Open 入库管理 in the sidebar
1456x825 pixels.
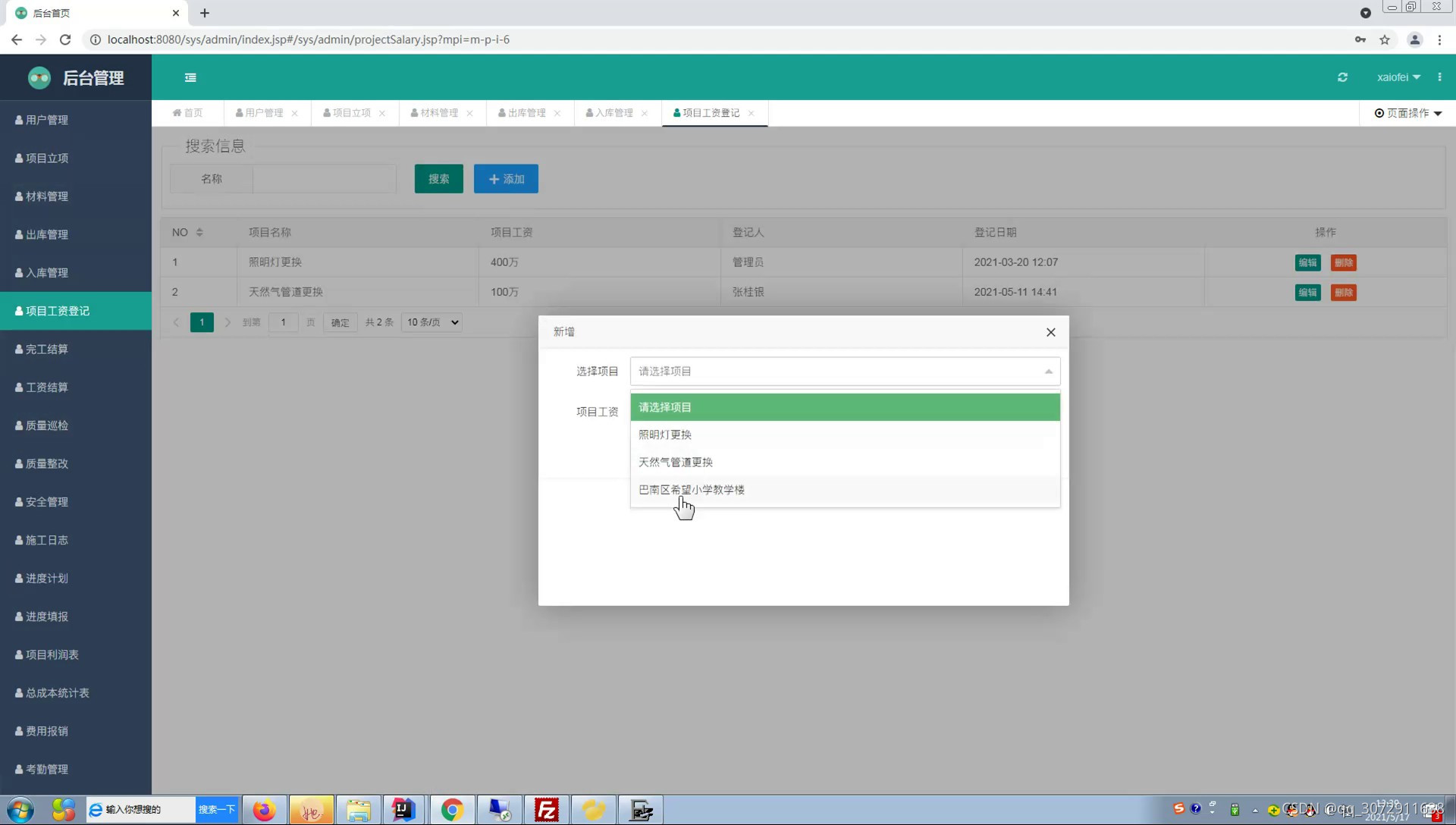pyautogui.click(x=76, y=272)
